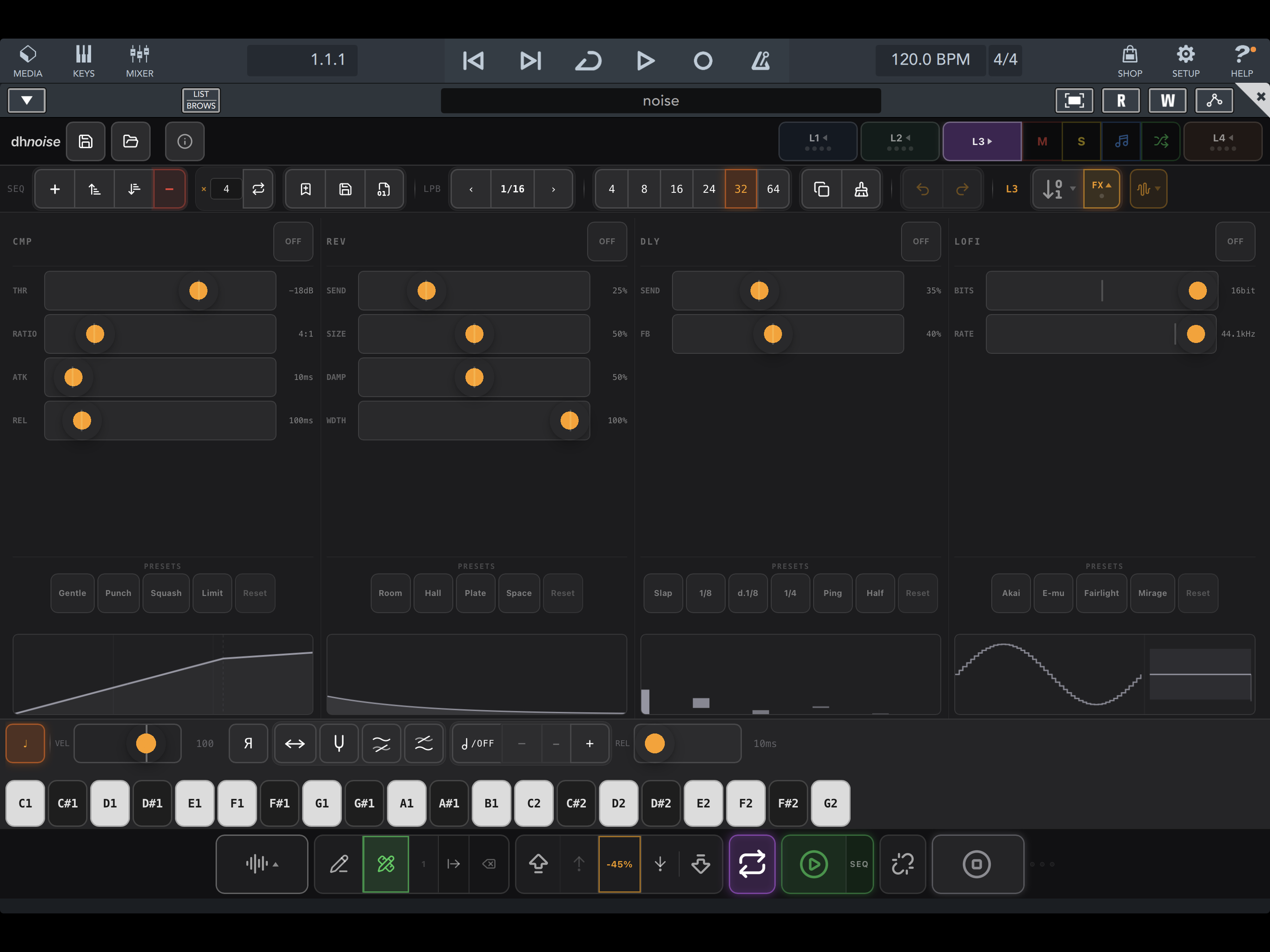The image size is (1270, 952).
Task: Click the undo arrow in sequencer toolbar
Action: 922,189
